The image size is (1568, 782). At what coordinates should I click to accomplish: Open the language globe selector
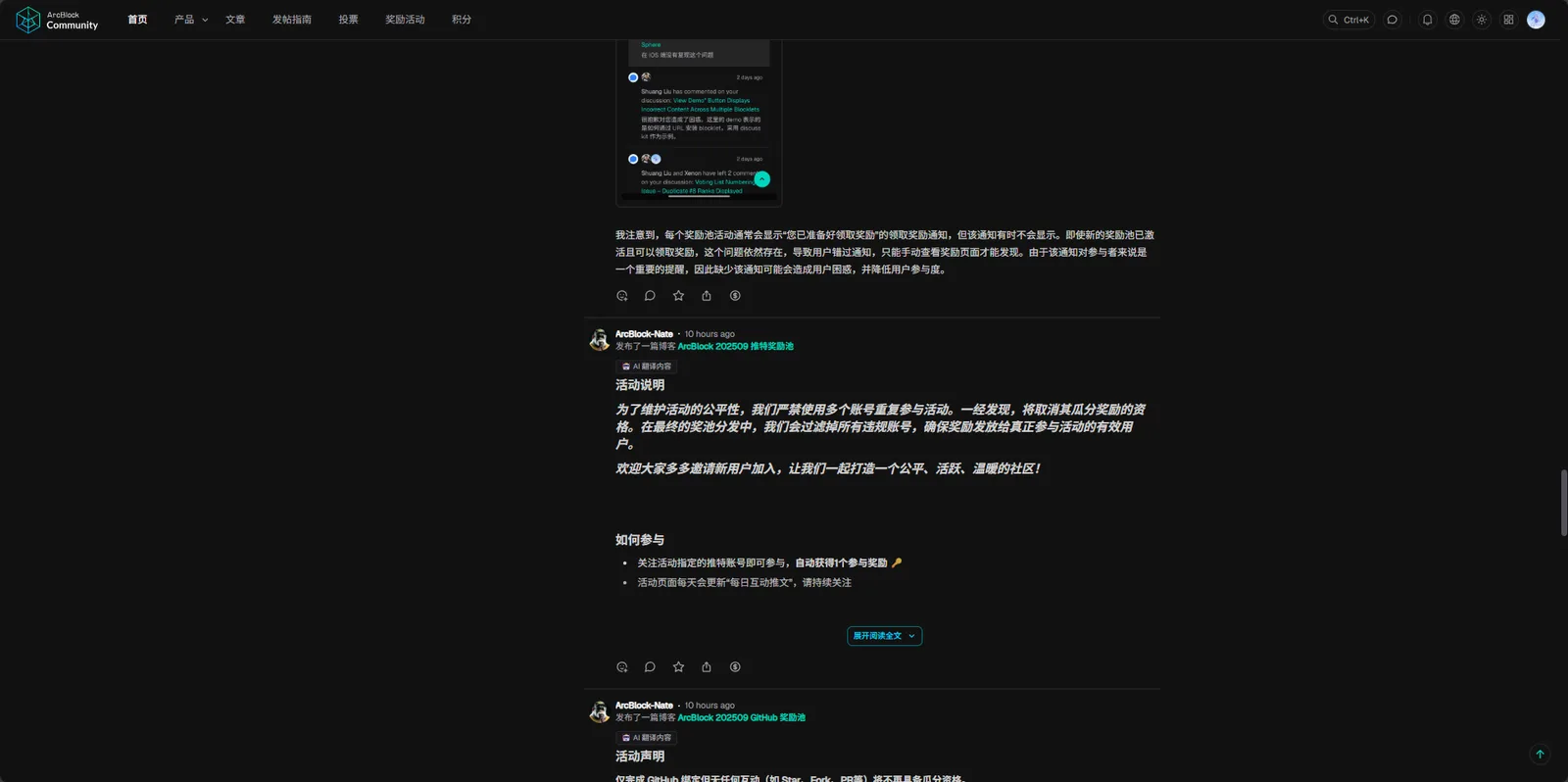tap(1454, 20)
